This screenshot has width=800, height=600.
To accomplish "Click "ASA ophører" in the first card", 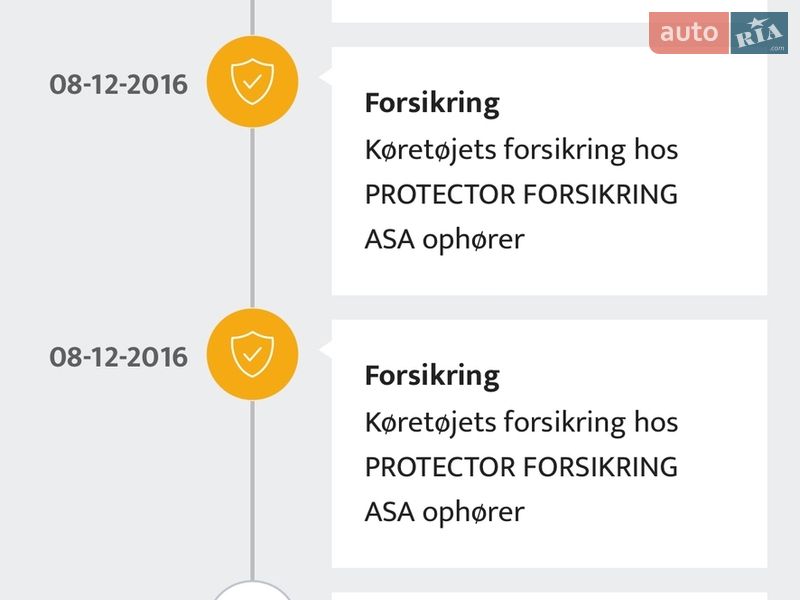I will click(x=444, y=239).
